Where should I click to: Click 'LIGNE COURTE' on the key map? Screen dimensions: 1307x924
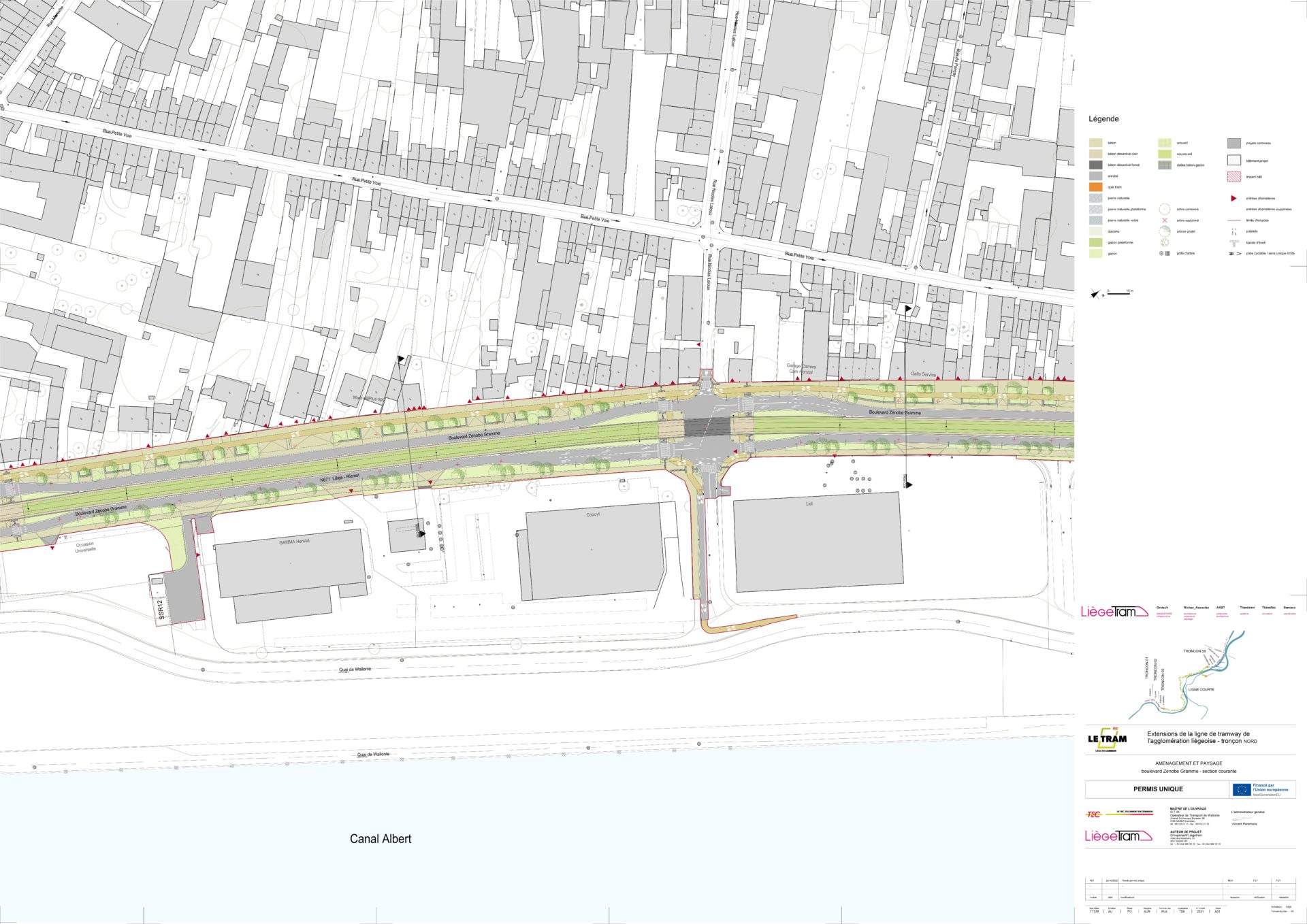click(x=1201, y=689)
